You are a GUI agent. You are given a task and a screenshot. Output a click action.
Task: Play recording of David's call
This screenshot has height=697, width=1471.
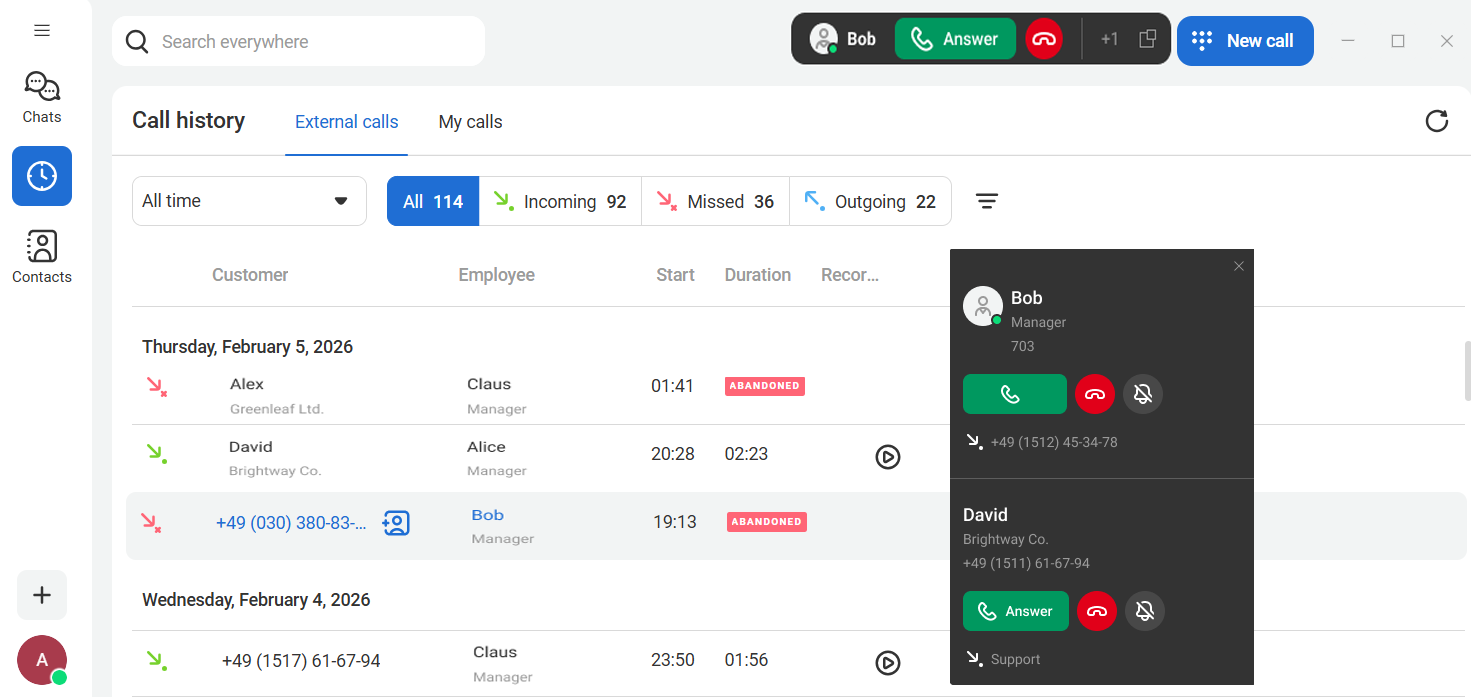887,457
